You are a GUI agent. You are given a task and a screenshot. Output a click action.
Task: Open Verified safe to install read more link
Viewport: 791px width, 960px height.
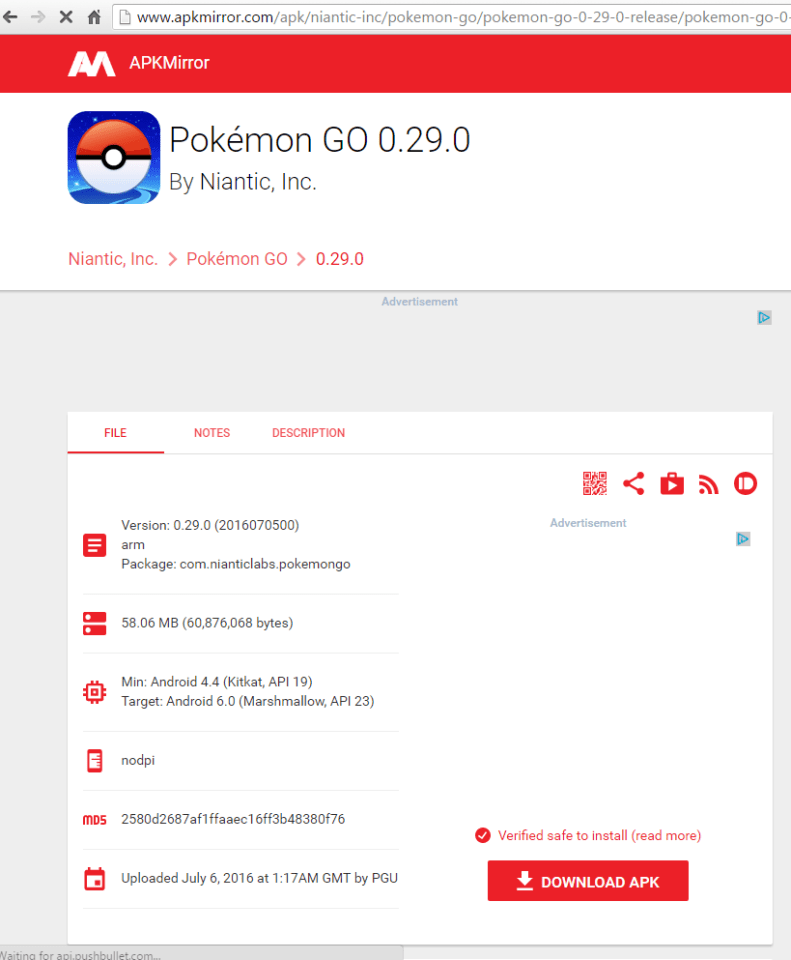599,835
